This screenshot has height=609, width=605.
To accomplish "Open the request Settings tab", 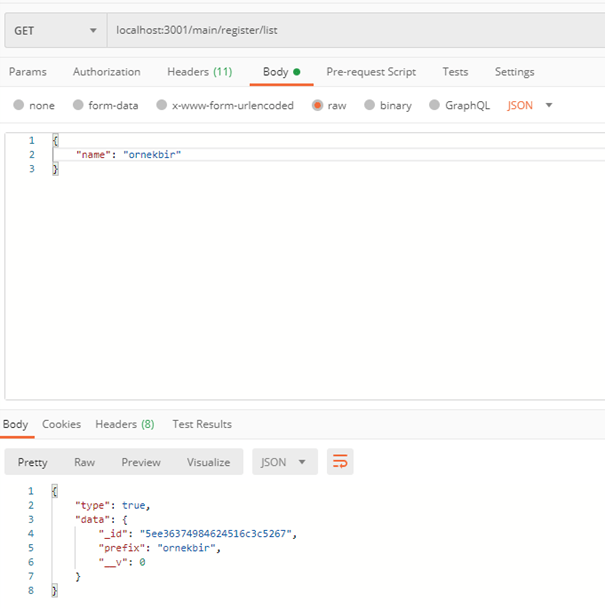I will (x=514, y=72).
